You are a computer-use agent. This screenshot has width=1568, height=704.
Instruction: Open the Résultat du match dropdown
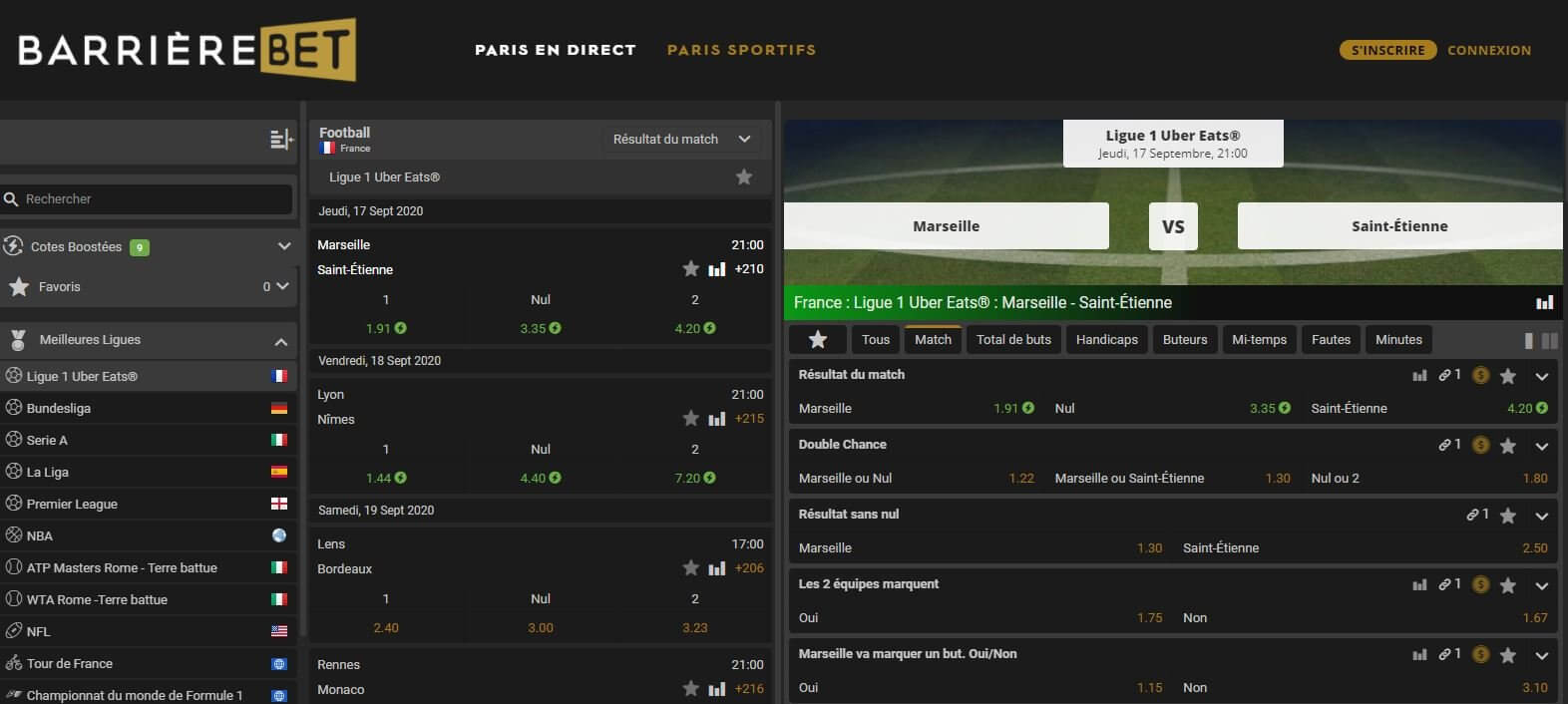[681, 139]
